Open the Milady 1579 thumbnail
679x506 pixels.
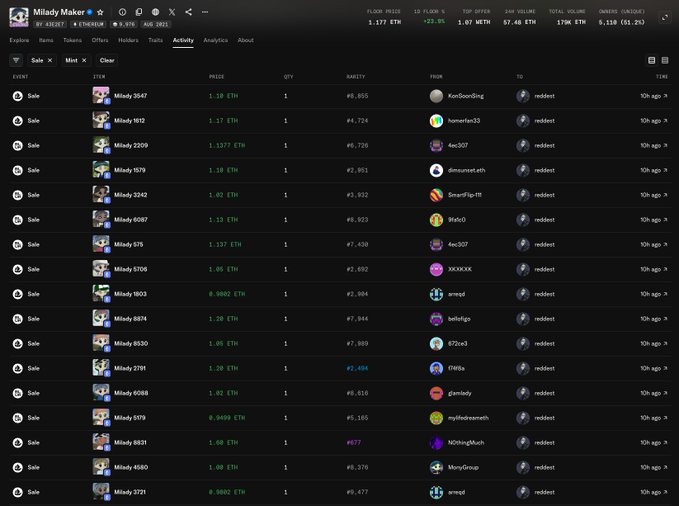(101, 170)
